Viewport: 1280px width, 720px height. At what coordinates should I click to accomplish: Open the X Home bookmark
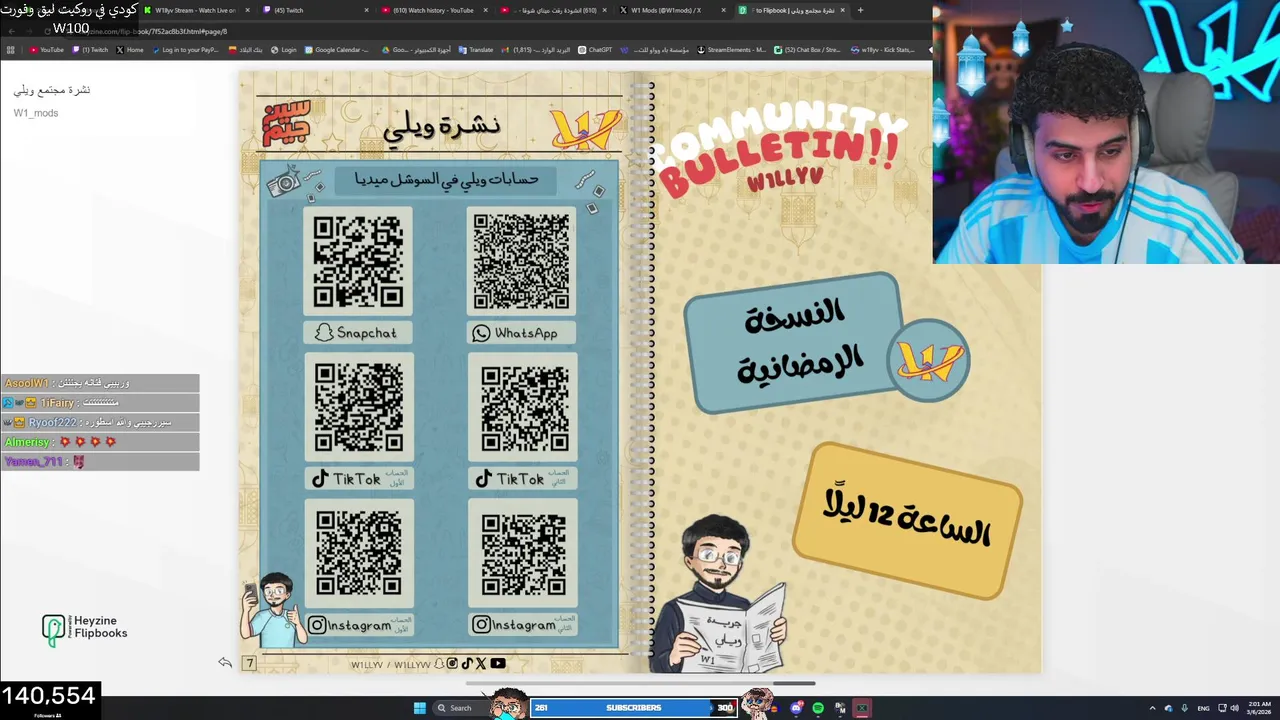click(130, 50)
